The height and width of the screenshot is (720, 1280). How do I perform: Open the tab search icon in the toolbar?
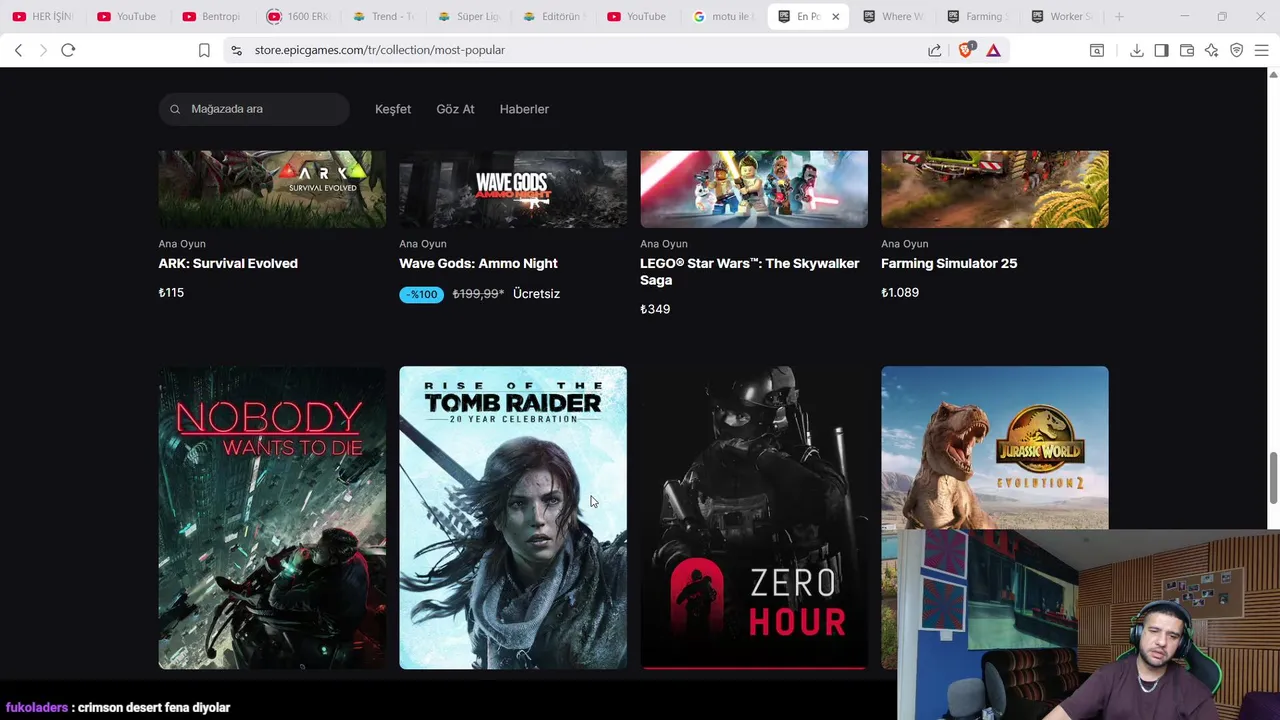[1097, 50]
